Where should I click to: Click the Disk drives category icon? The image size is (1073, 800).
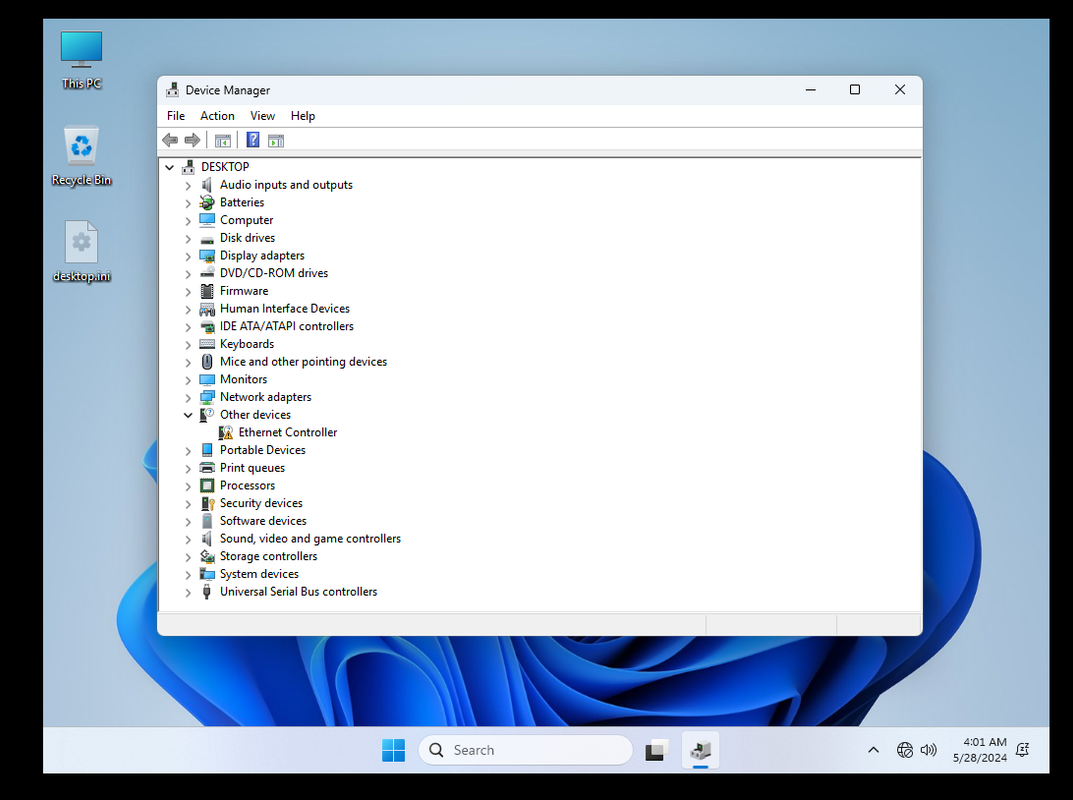pos(207,238)
